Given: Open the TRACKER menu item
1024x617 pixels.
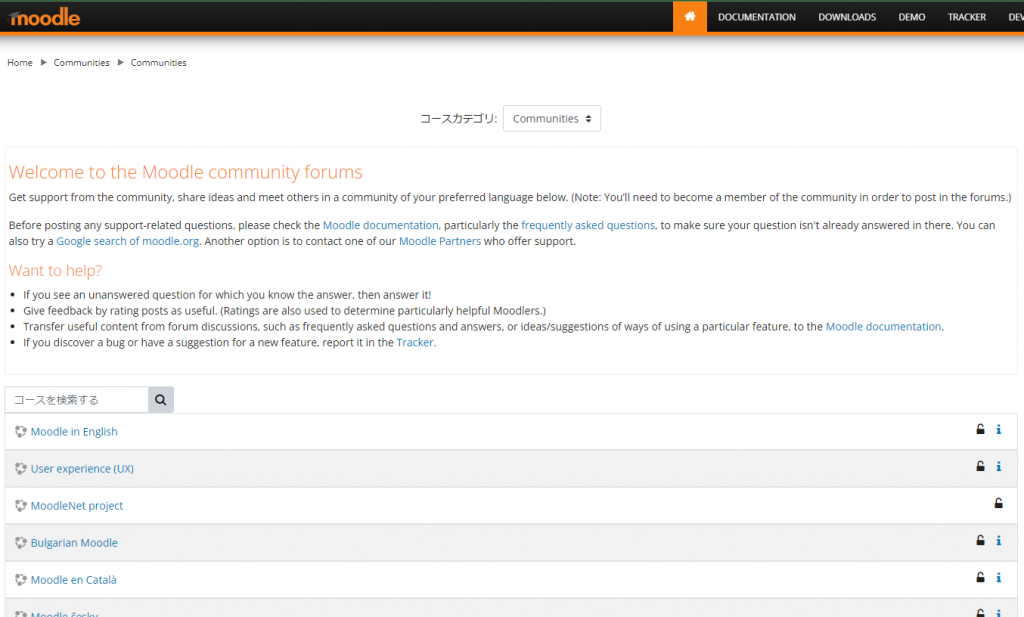Looking at the screenshot, I should pyautogui.click(x=967, y=17).
